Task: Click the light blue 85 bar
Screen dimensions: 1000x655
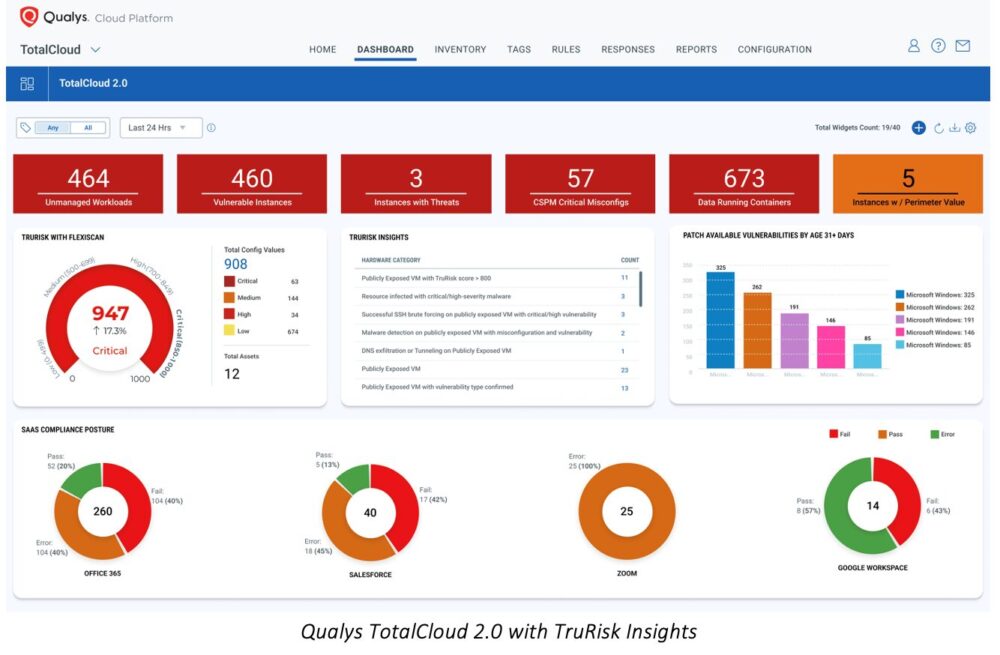Action: point(867,356)
